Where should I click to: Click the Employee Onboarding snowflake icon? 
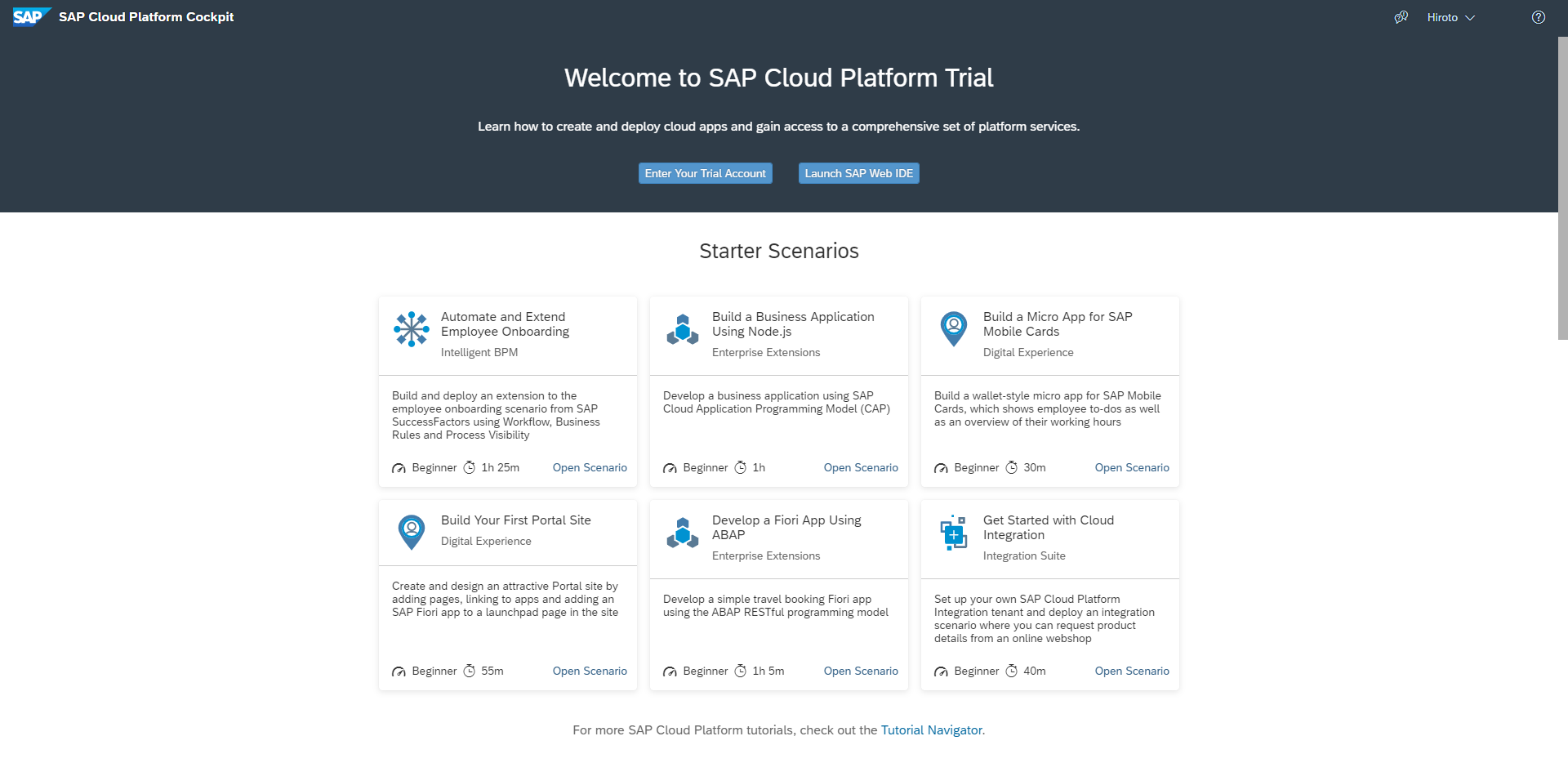point(412,329)
